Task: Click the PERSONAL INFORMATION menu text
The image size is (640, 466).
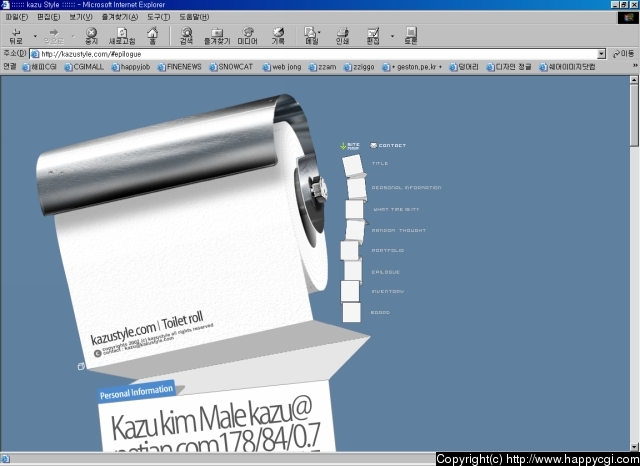Action: pyautogui.click(x=406, y=188)
